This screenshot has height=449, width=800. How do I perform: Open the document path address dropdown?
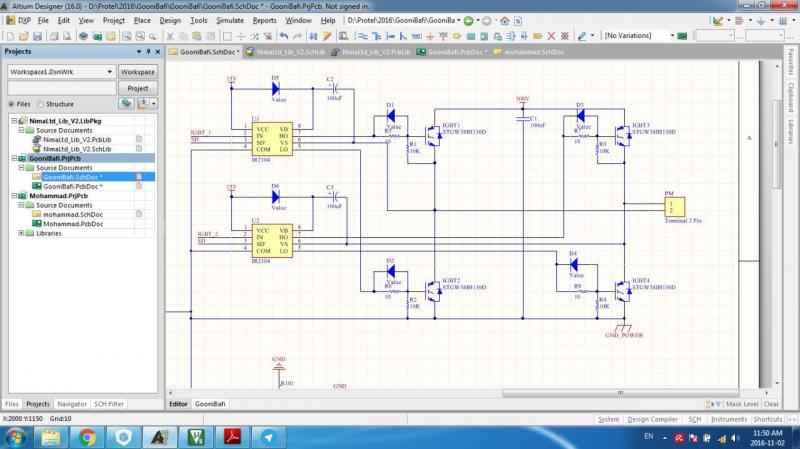pos(459,21)
